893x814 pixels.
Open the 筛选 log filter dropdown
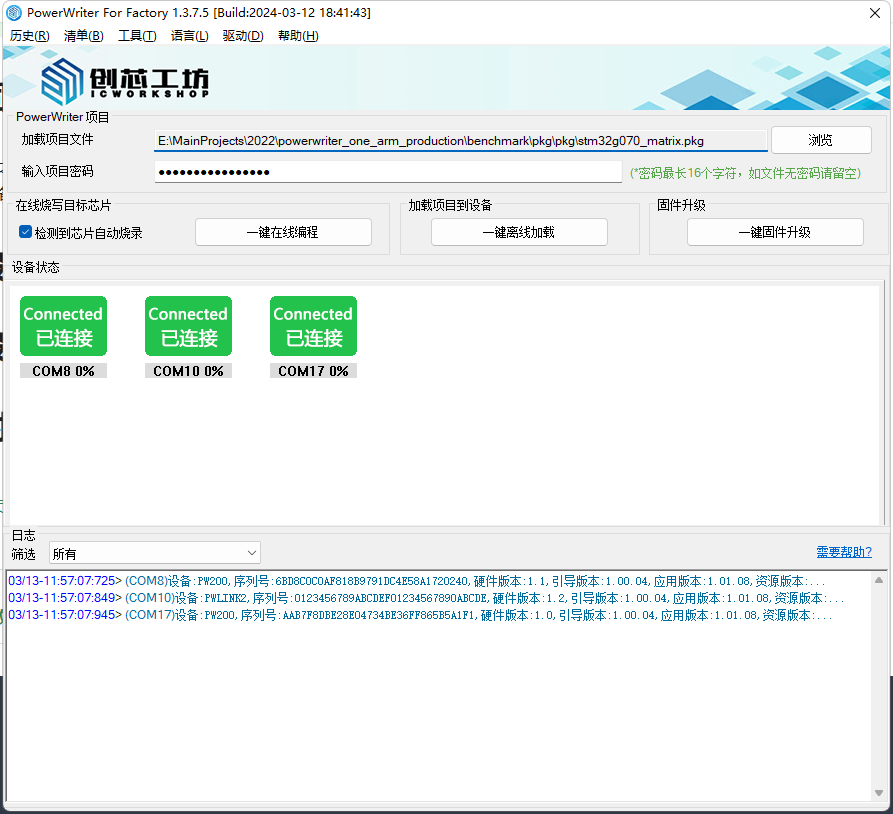[x=155, y=552]
